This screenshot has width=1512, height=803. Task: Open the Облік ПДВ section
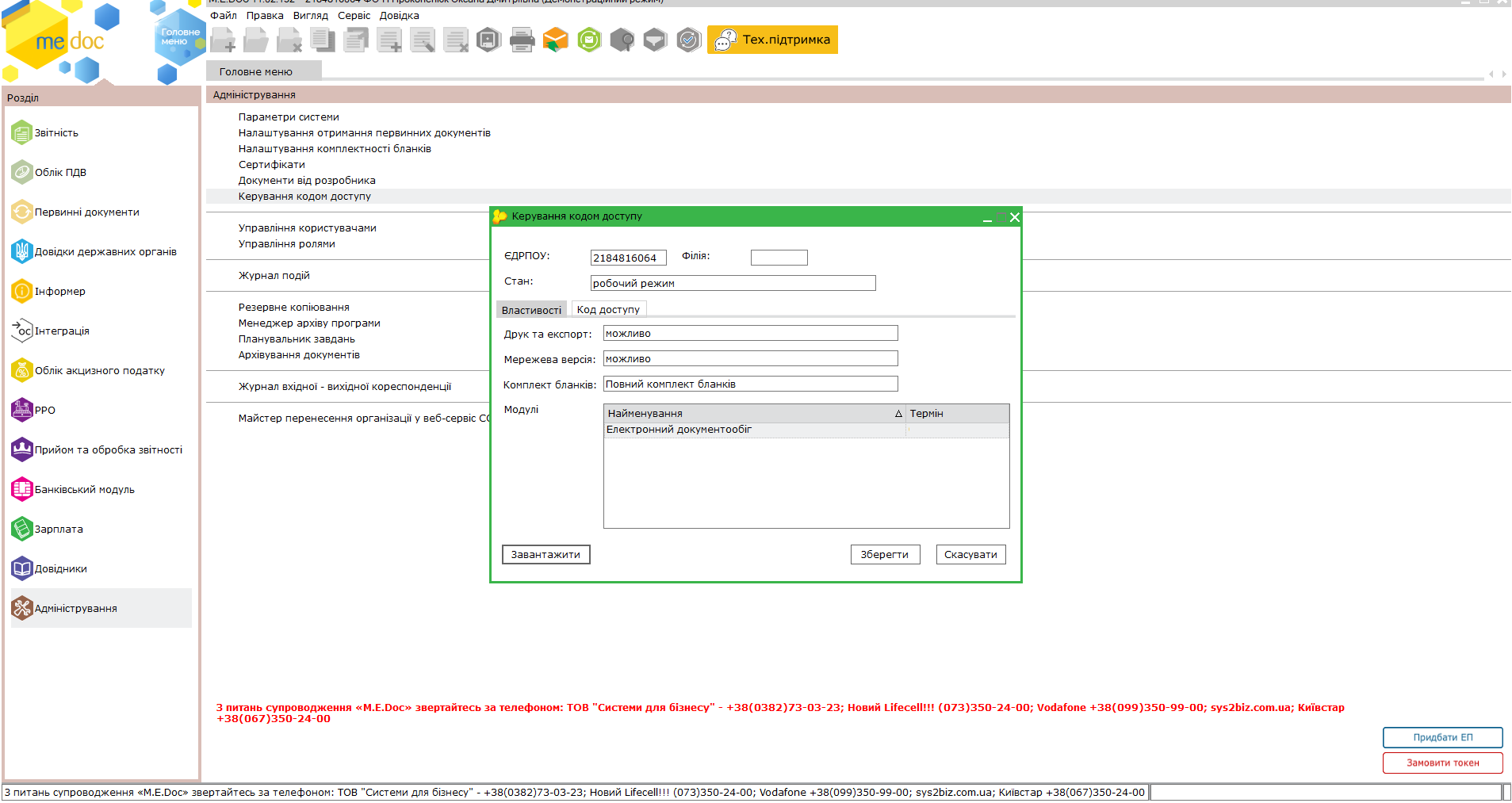[x=60, y=173]
